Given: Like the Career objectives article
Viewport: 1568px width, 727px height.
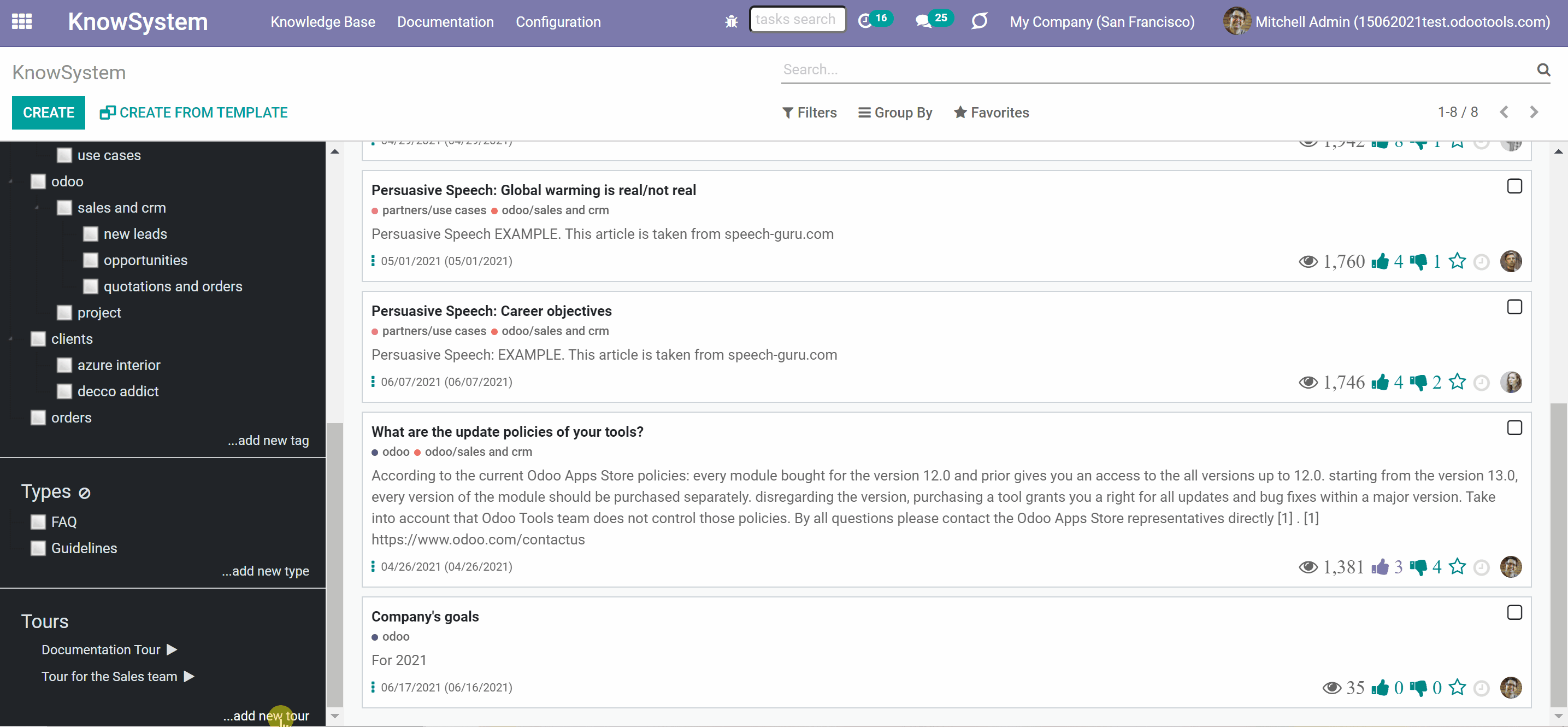Looking at the screenshot, I should tap(1380, 383).
